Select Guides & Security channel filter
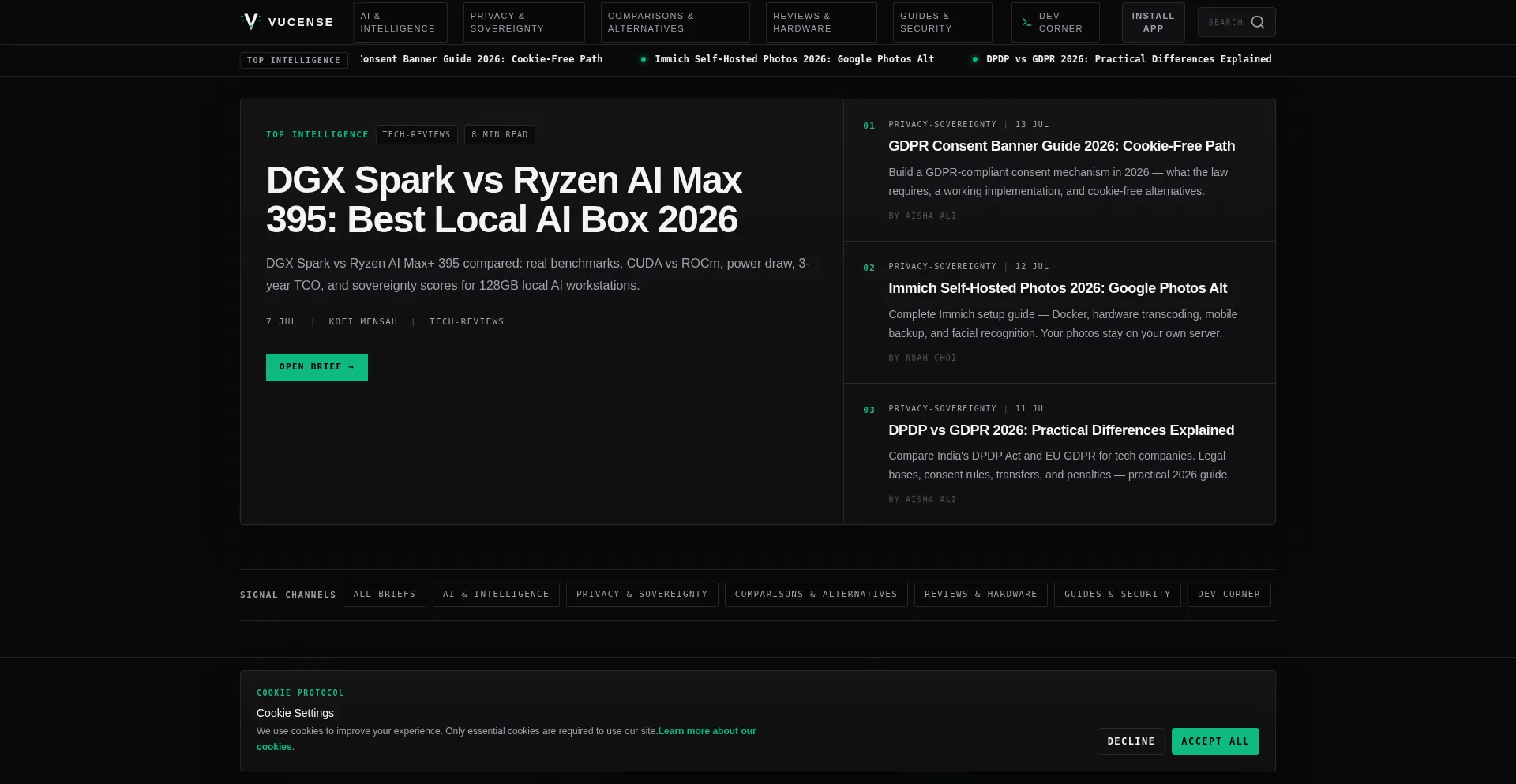 click(x=1117, y=595)
